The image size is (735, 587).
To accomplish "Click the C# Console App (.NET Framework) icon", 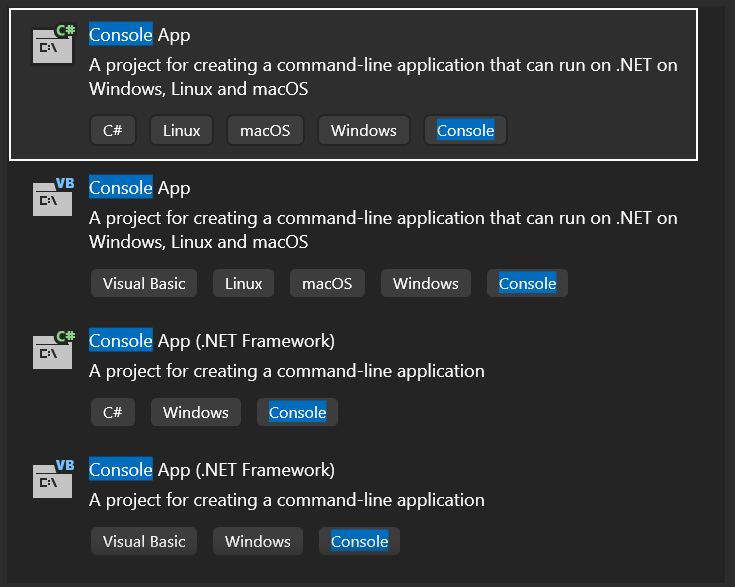I will [x=53, y=350].
